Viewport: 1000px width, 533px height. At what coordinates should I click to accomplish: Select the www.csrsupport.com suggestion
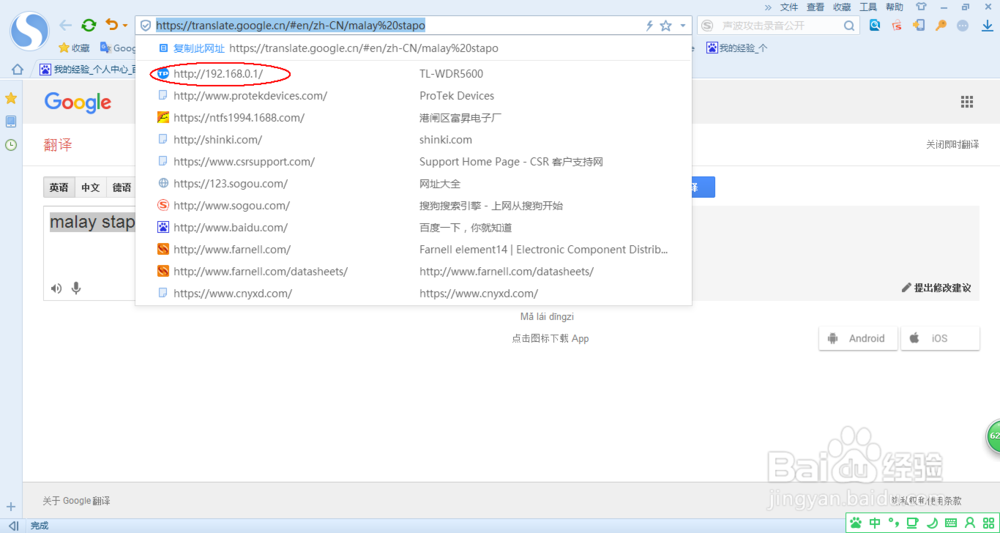(x=413, y=162)
